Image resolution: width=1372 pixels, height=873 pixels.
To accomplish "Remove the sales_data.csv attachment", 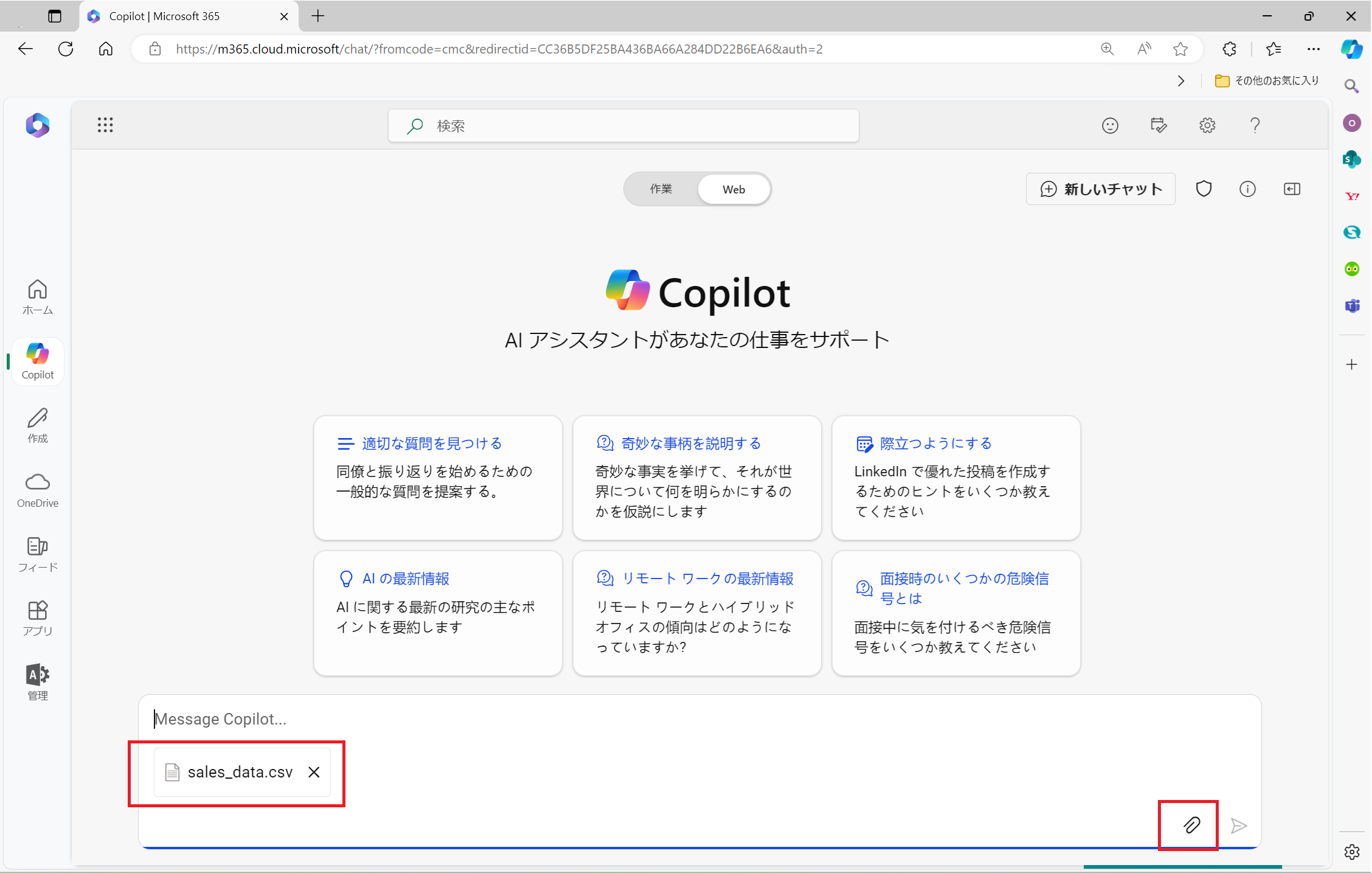I will (314, 772).
